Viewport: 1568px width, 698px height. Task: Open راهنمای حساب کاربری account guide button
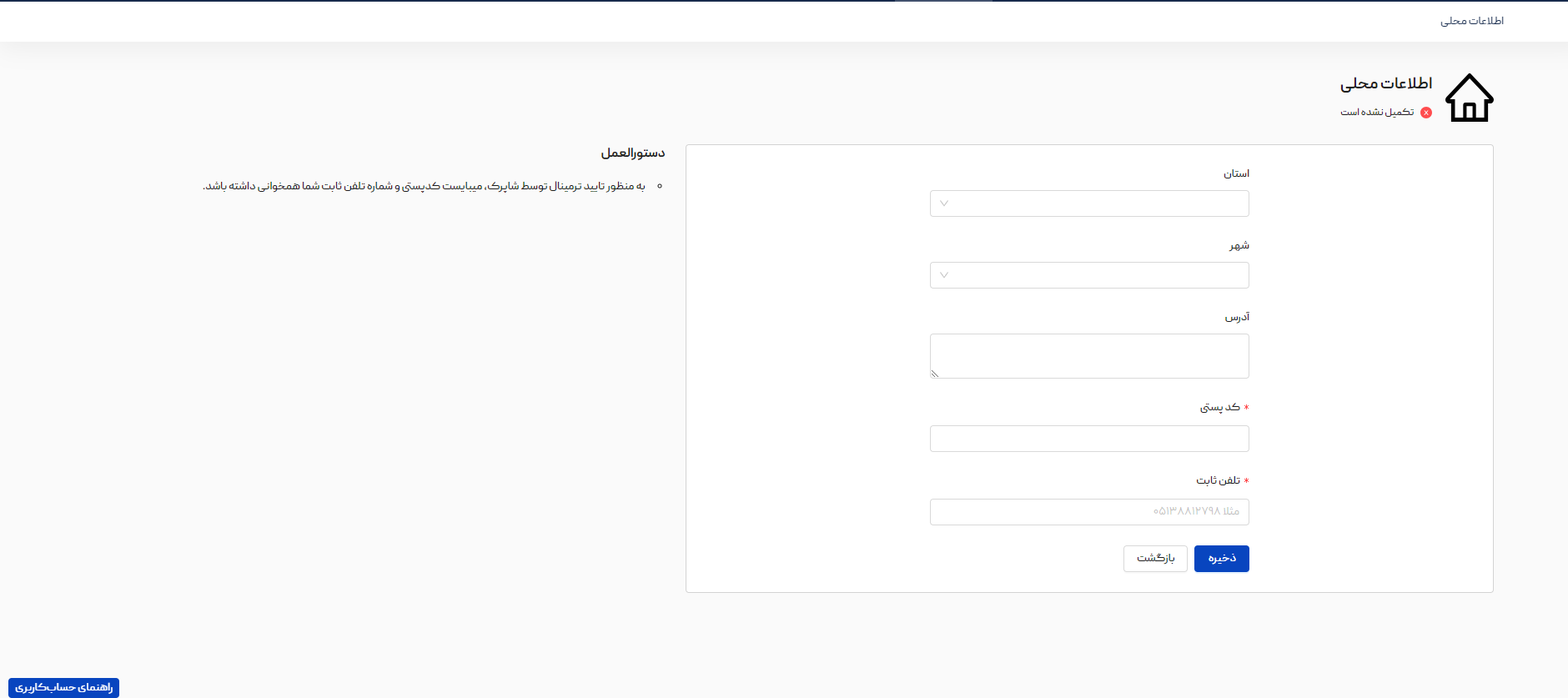64,687
